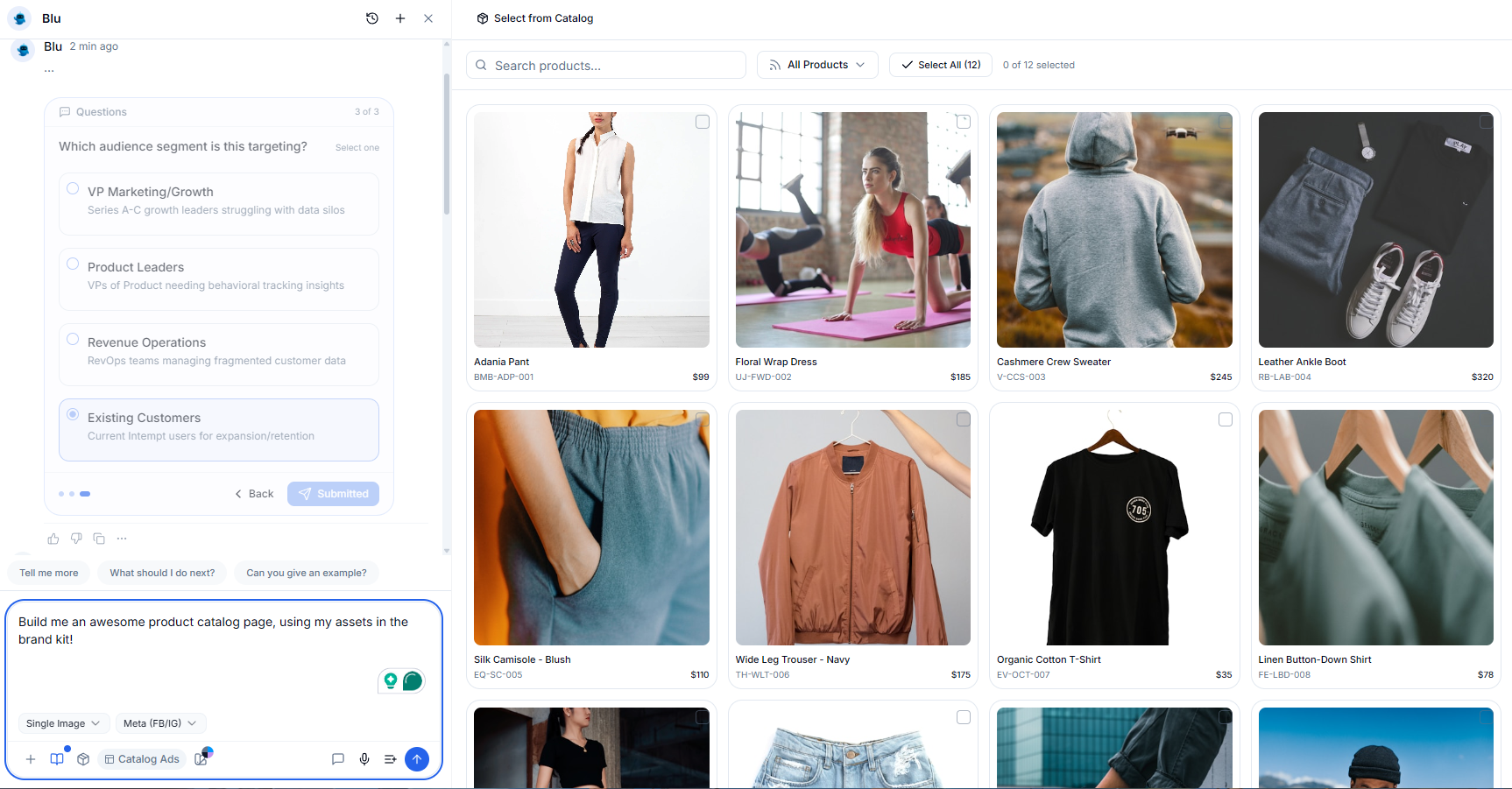The height and width of the screenshot is (789, 1512).
Task: Check the Leather Ankle Boot checkbox
Action: pyautogui.click(x=1486, y=122)
